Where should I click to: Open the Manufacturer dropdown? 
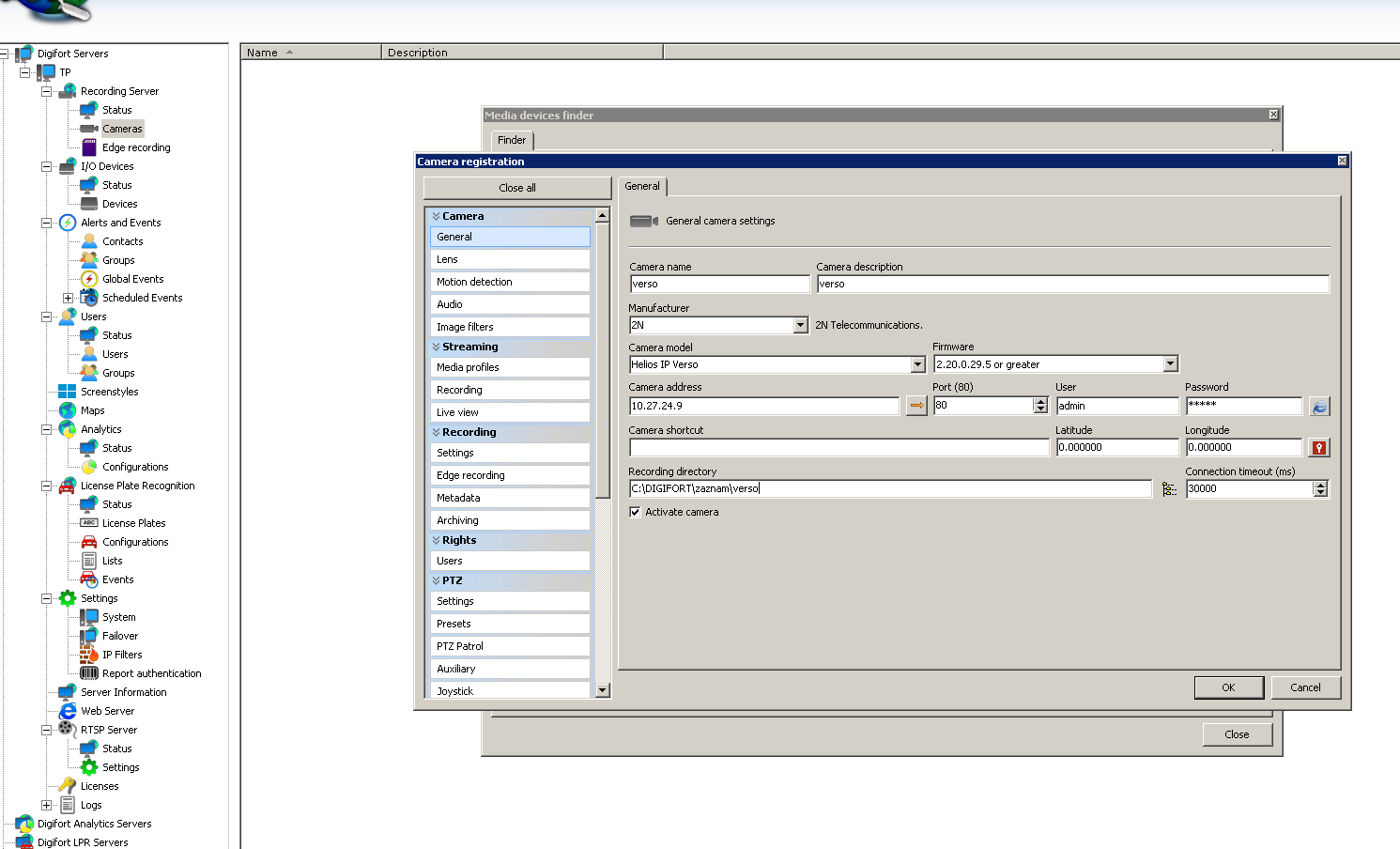pos(800,325)
